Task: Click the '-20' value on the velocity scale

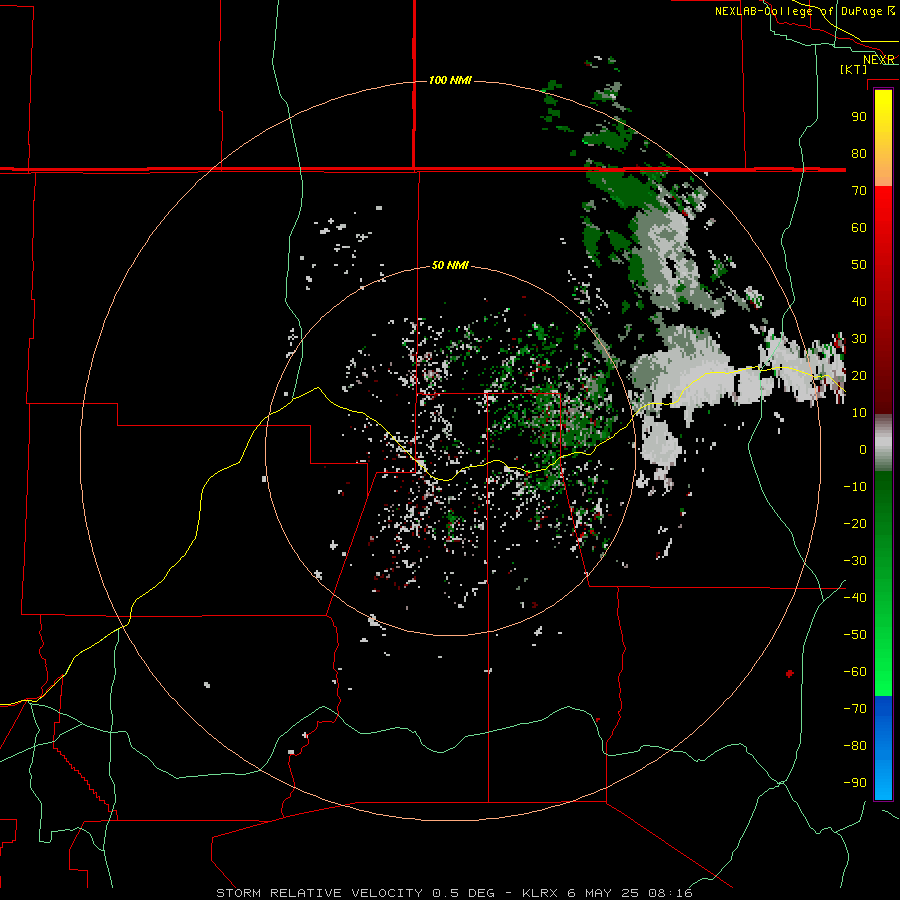Action: click(855, 524)
